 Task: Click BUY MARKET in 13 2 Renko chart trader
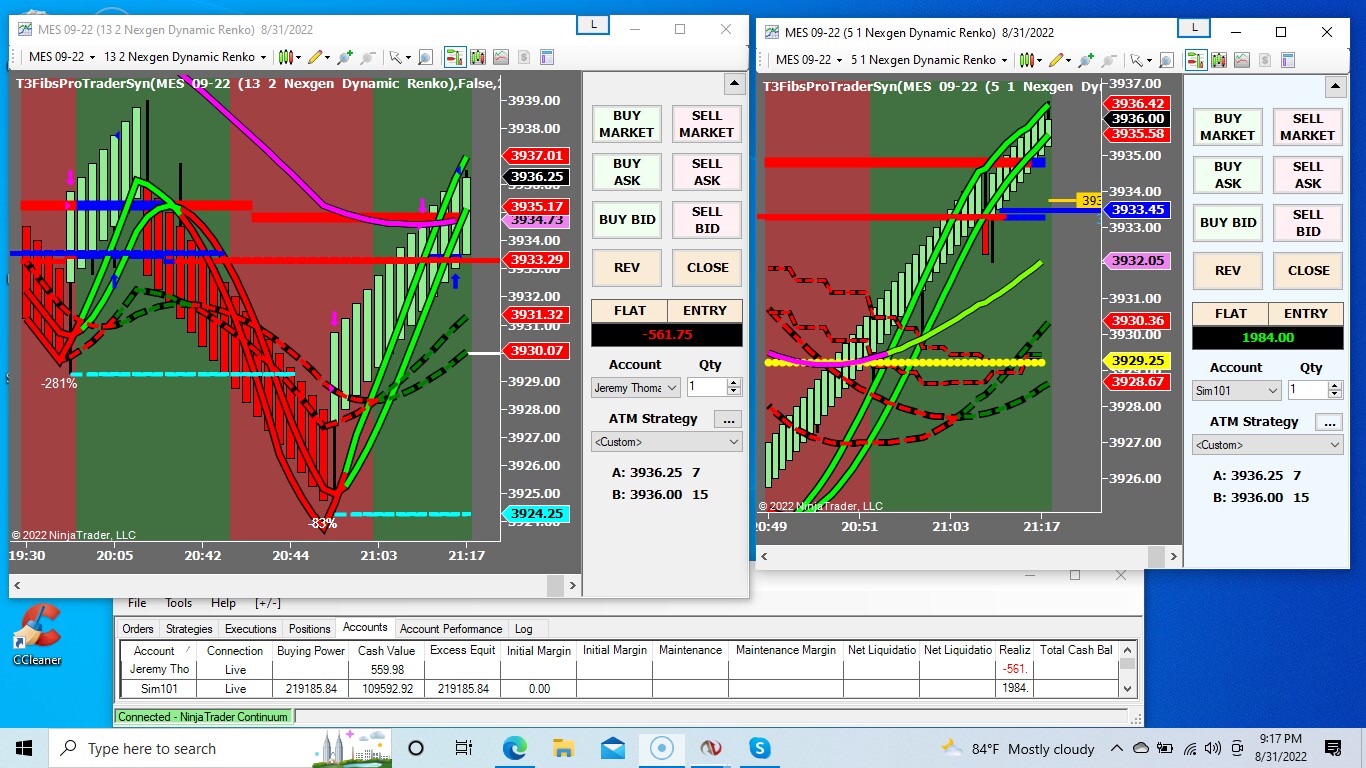627,124
